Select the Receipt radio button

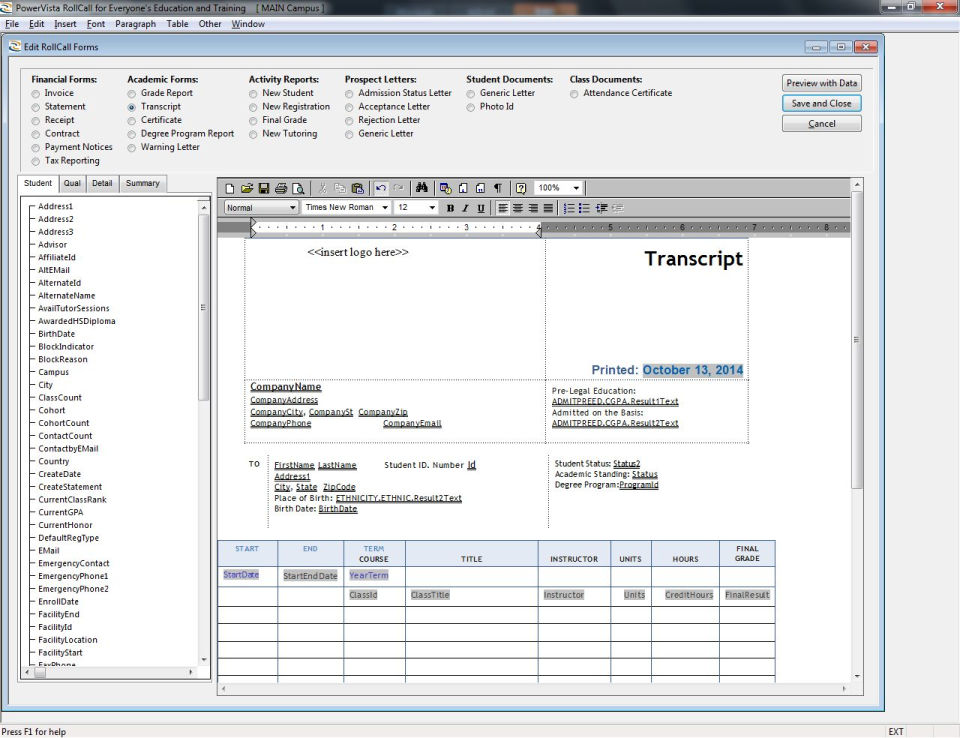coord(36,121)
